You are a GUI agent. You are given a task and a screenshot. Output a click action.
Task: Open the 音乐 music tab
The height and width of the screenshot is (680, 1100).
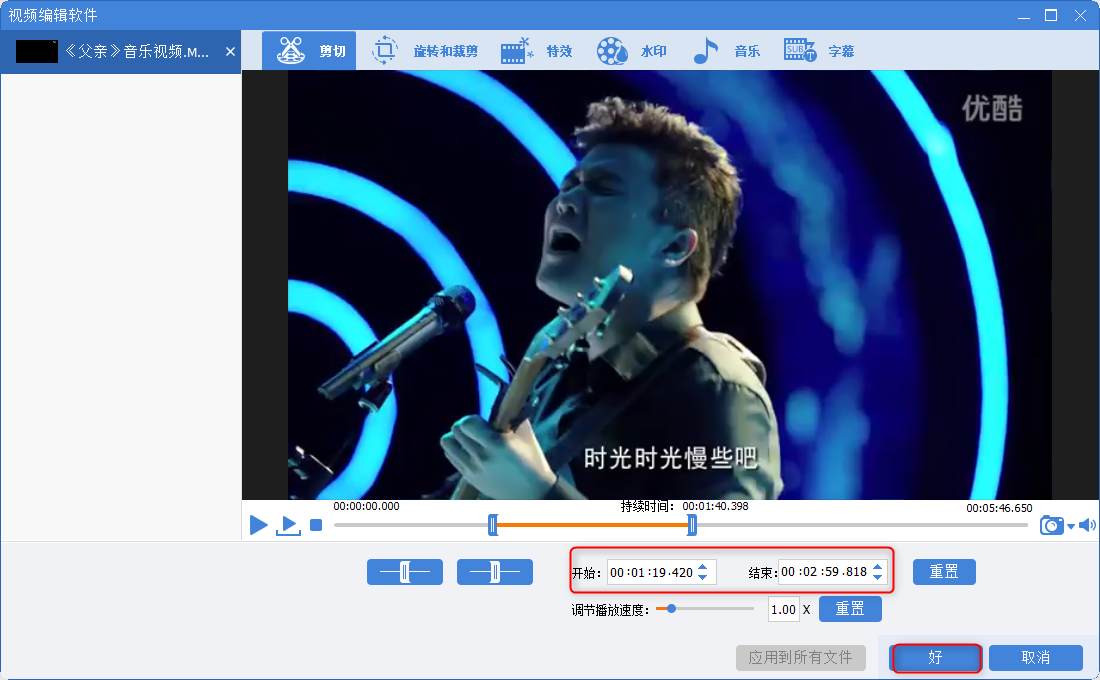pos(725,51)
